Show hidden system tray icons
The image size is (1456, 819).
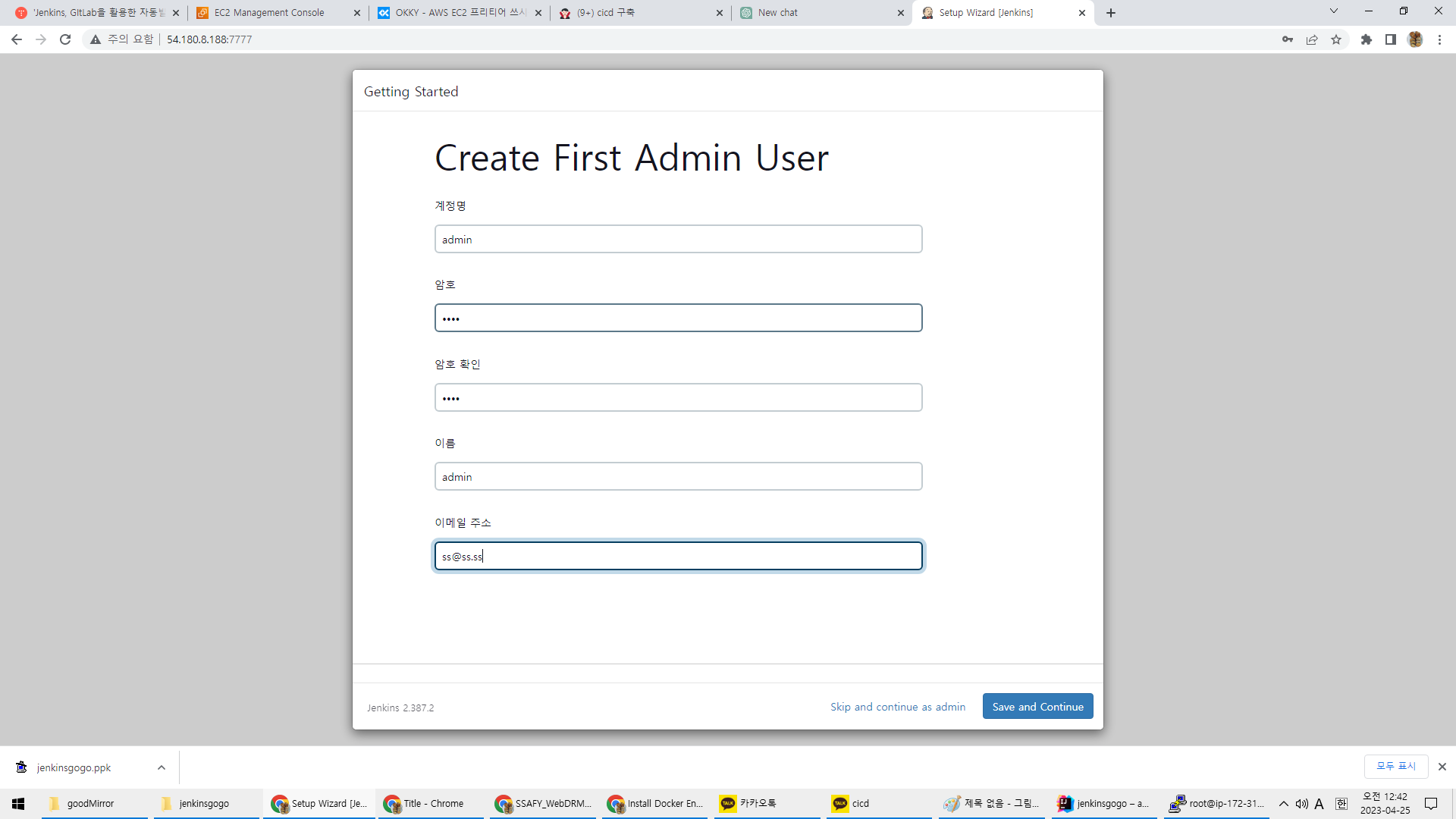(1284, 804)
